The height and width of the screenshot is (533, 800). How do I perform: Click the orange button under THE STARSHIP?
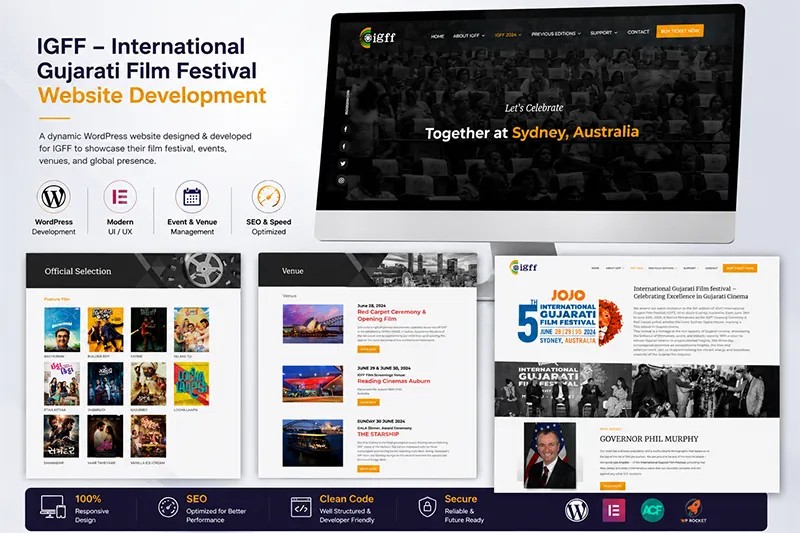pyautogui.click(x=368, y=468)
